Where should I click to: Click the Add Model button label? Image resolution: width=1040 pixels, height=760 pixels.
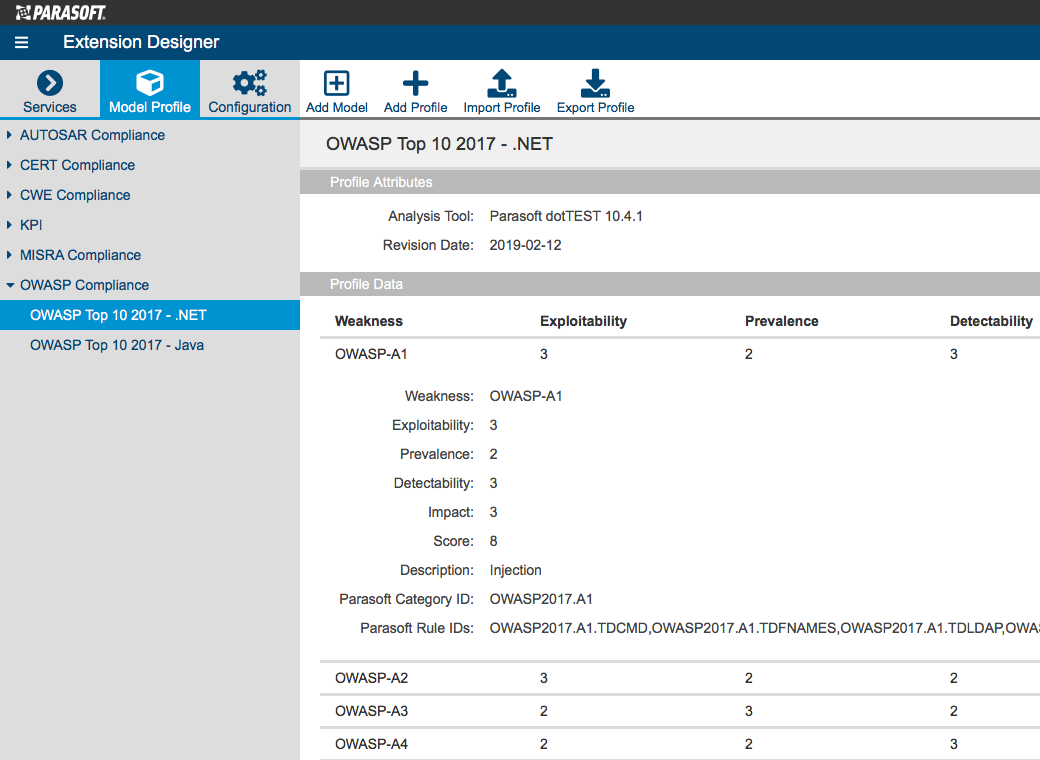[336, 107]
